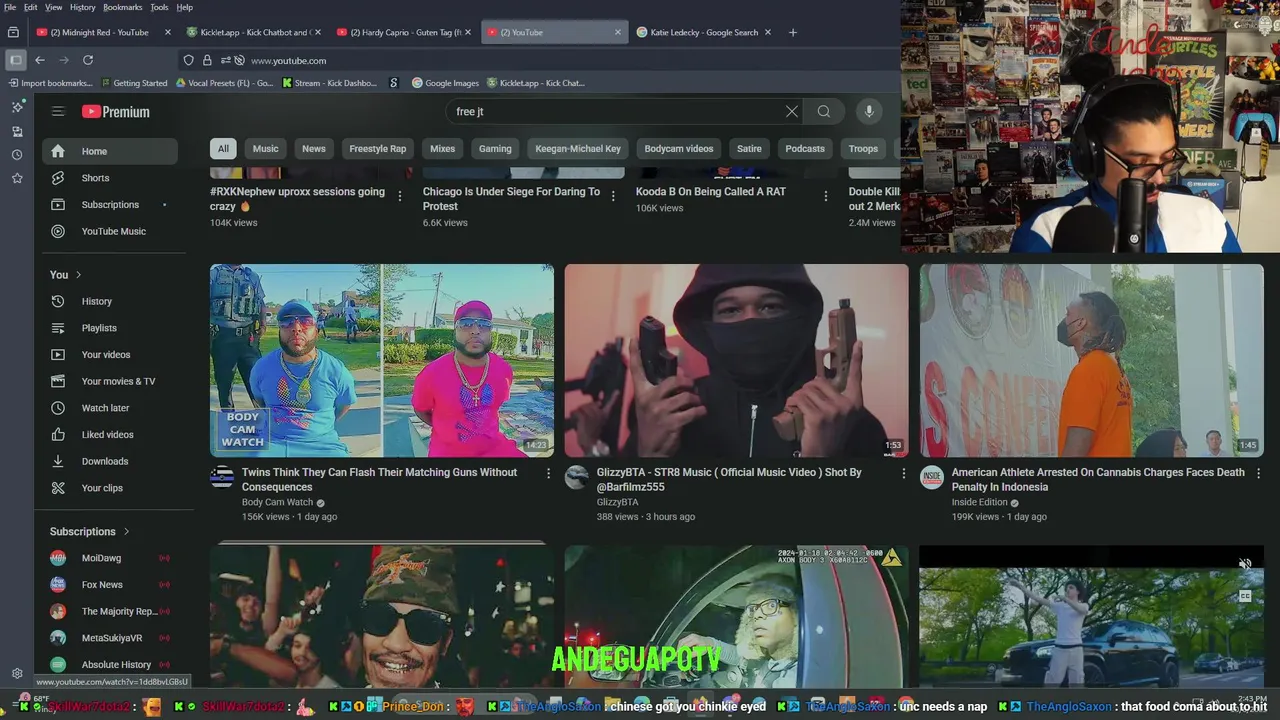Open the American Athlete Arrested video title

click(1098, 480)
